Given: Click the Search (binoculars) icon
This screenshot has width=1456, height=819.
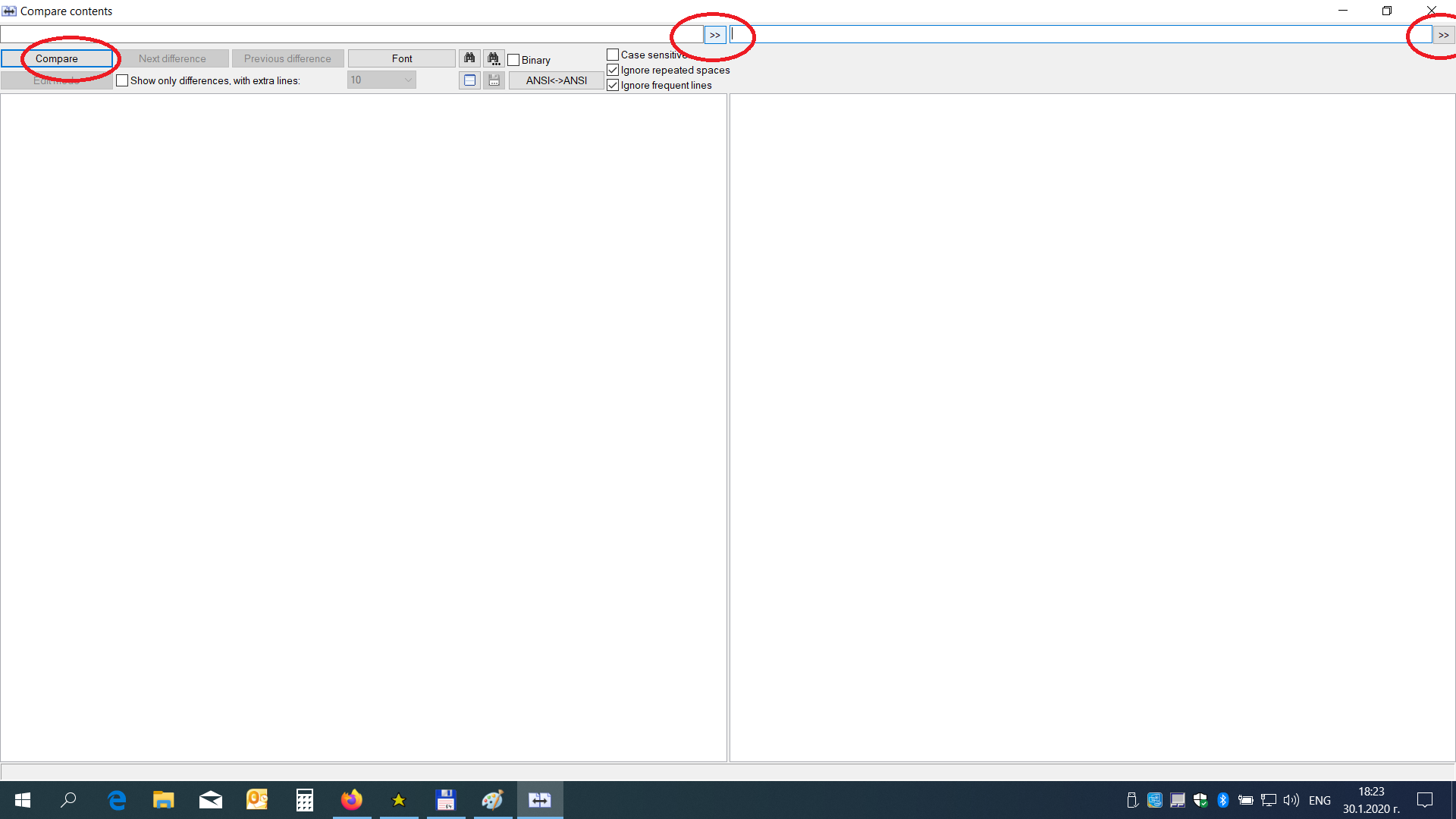Looking at the screenshot, I should [x=469, y=58].
